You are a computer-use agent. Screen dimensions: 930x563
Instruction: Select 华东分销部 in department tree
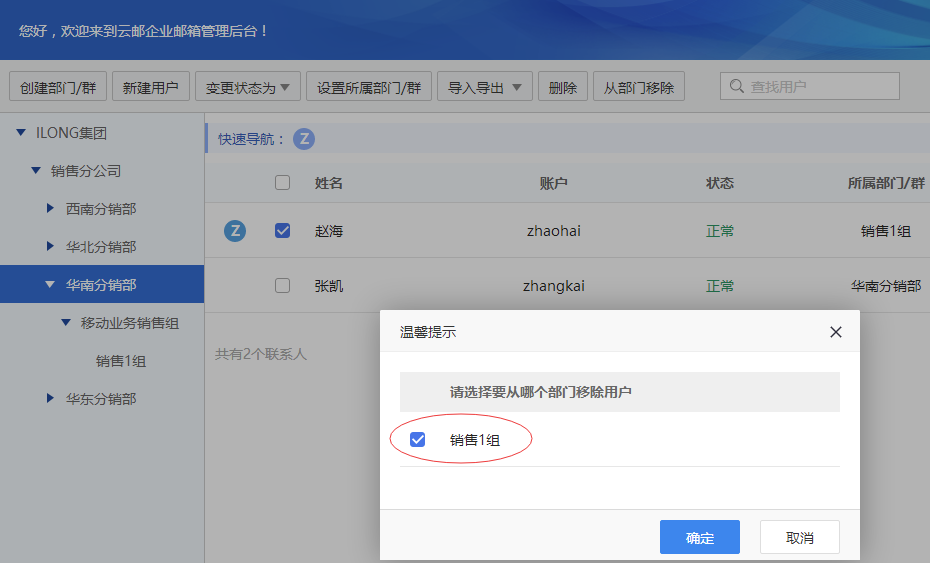coord(101,399)
